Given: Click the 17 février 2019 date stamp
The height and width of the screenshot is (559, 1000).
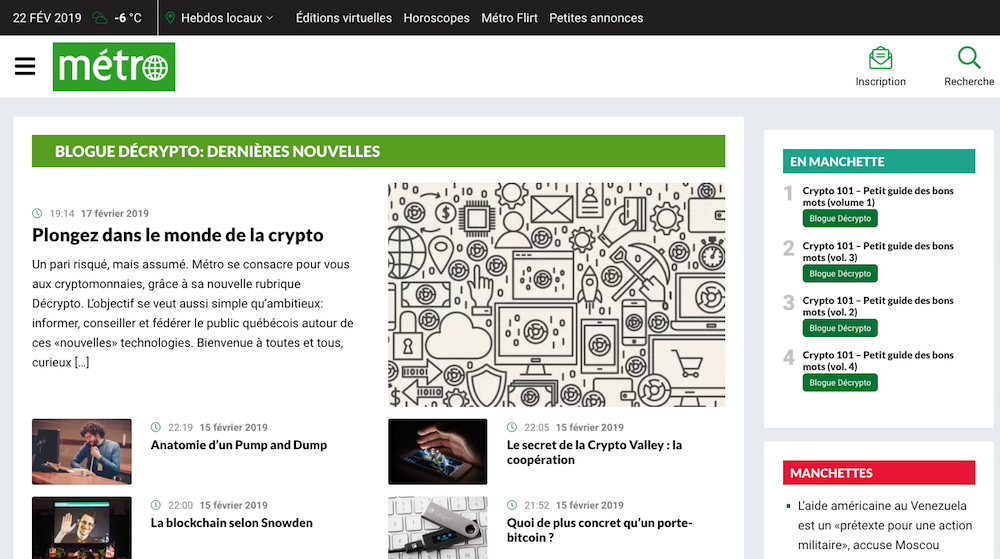Looking at the screenshot, I should click(115, 214).
